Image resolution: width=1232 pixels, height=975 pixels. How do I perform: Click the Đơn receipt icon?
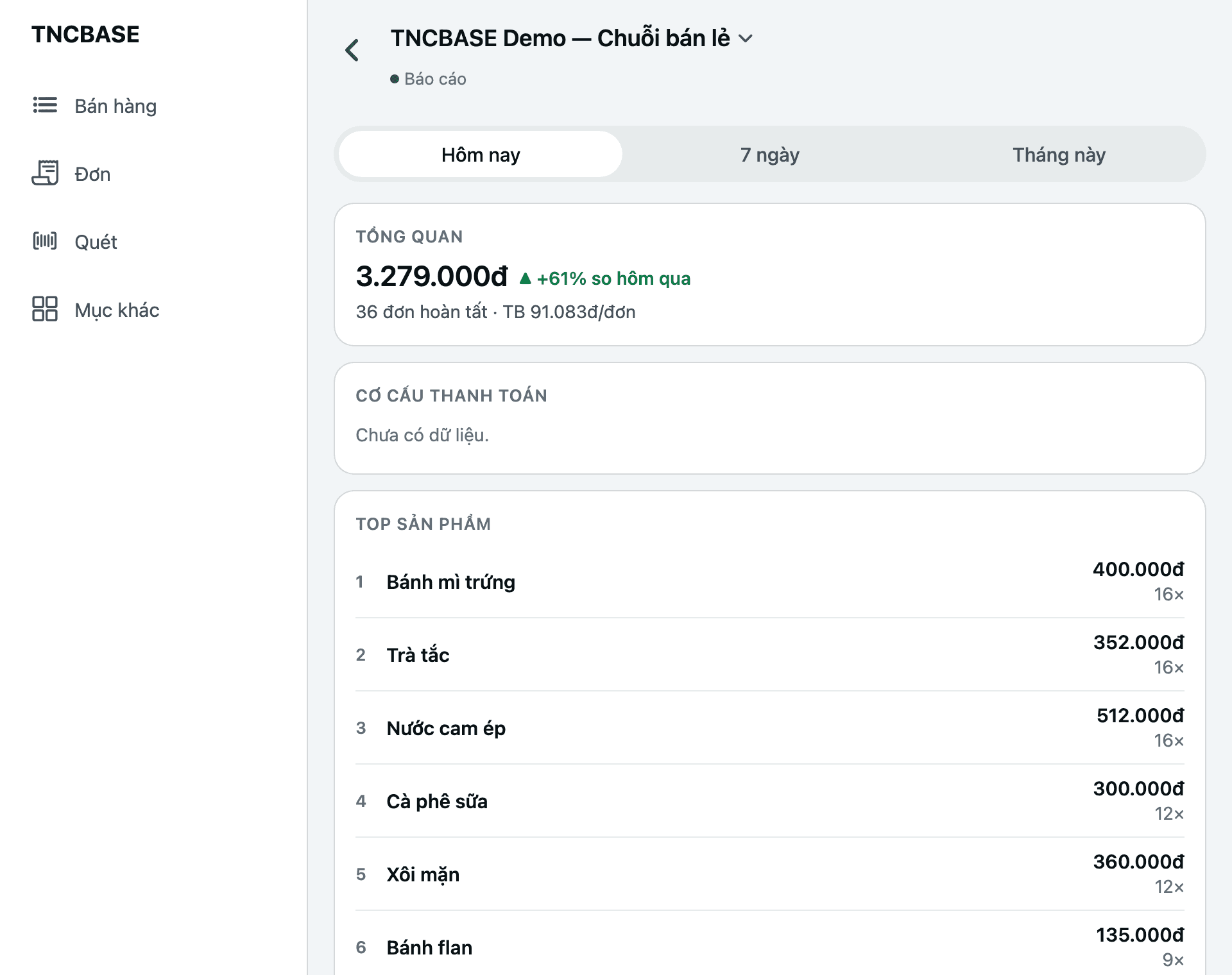pyautogui.click(x=45, y=173)
